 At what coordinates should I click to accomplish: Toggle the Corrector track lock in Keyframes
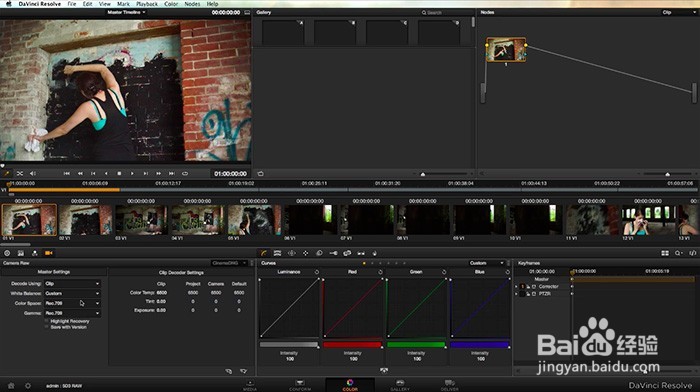click(528, 287)
